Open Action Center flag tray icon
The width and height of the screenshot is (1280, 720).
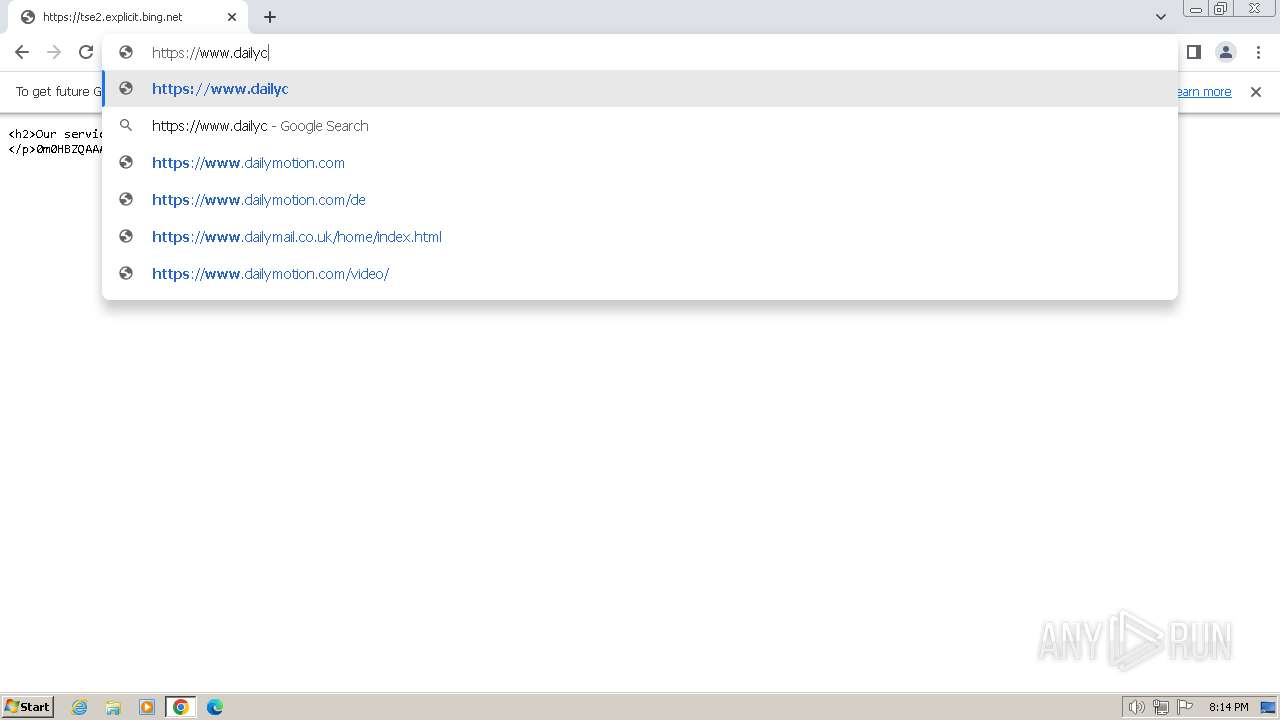(x=1186, y=707)
